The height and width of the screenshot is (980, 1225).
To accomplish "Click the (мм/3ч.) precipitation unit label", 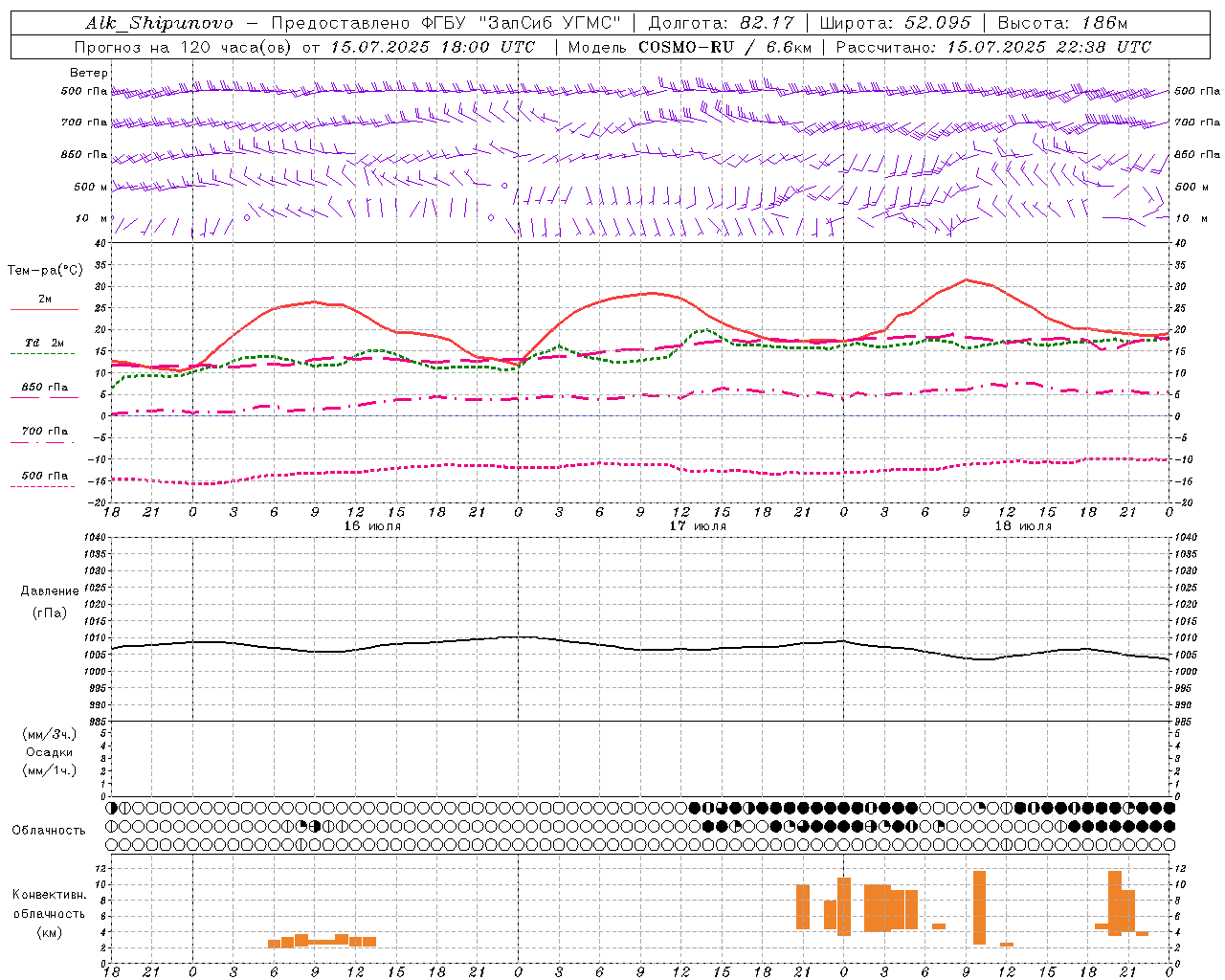I will [x=50, y=734].
